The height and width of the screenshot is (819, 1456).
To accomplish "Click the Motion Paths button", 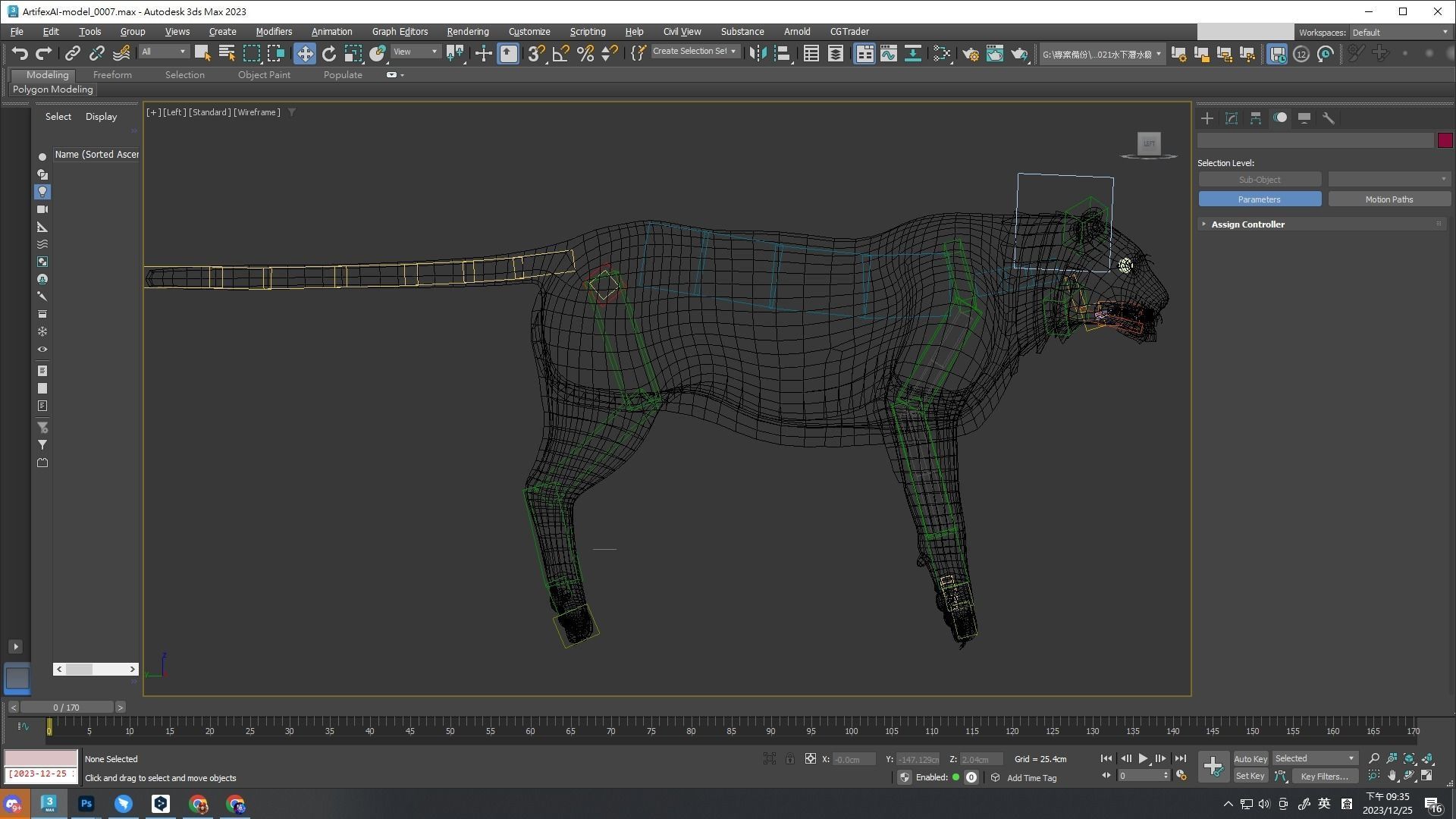I will click(x=1389, y=199).
